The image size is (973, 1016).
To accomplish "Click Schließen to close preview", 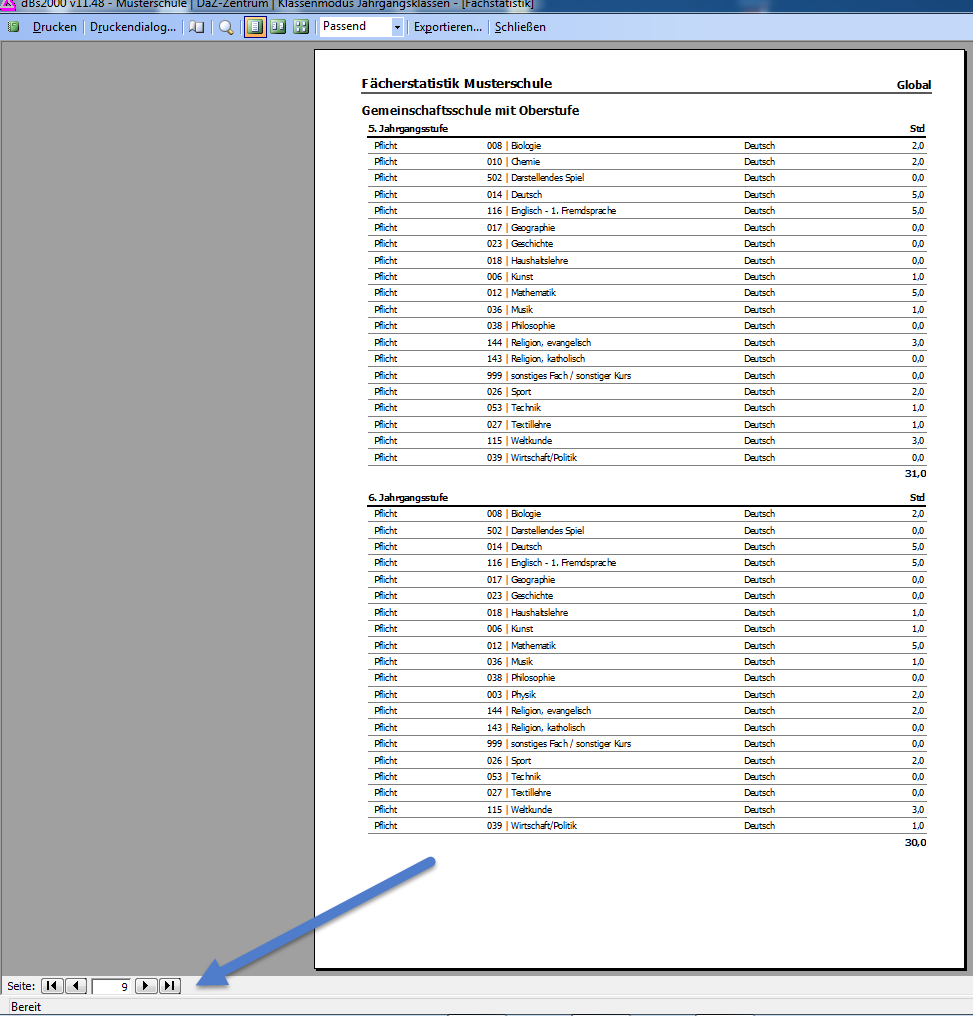I will pyautogui.click(x=520, y=27).
